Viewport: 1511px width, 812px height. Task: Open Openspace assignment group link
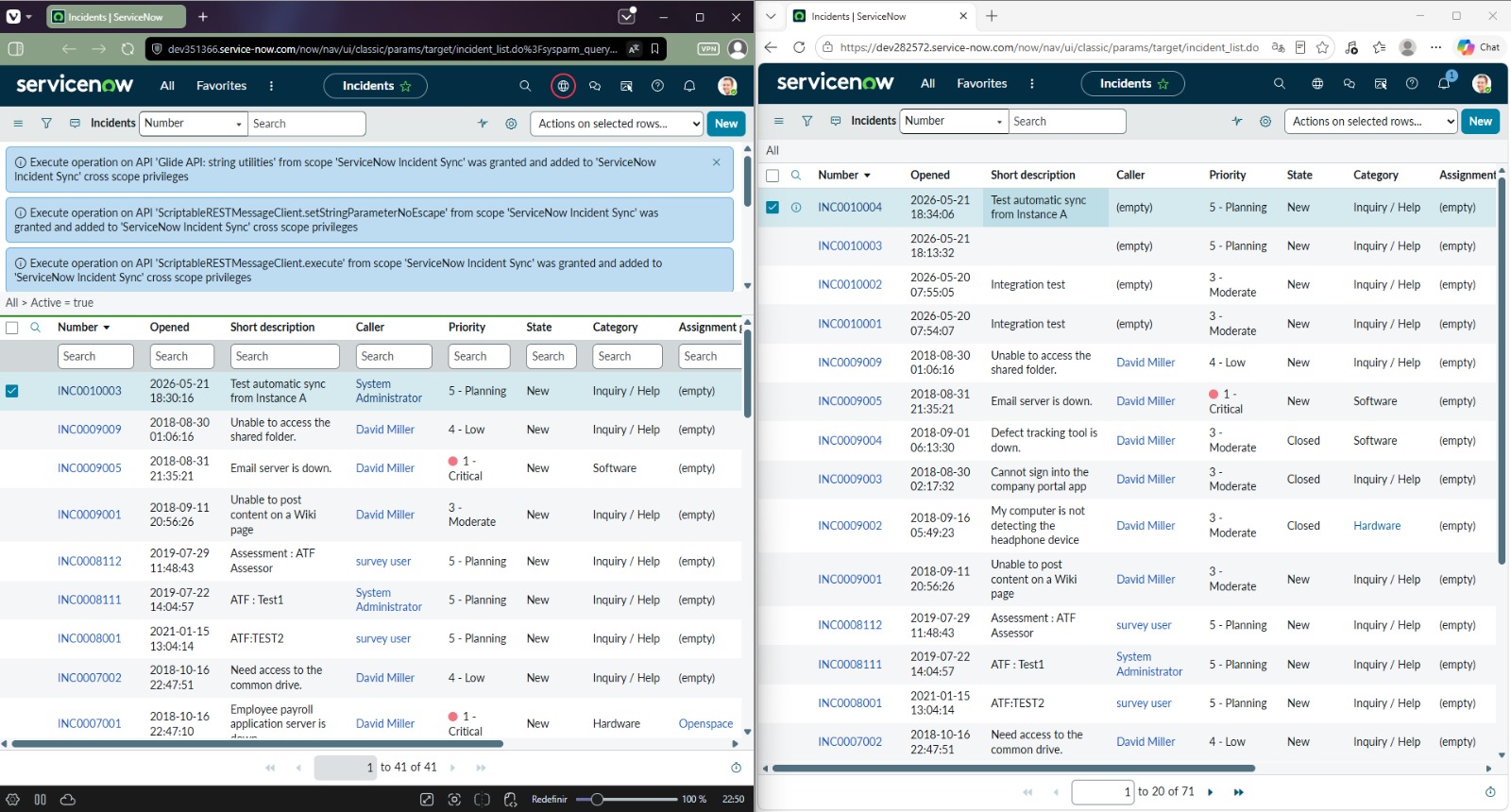[x=705, y=724]
